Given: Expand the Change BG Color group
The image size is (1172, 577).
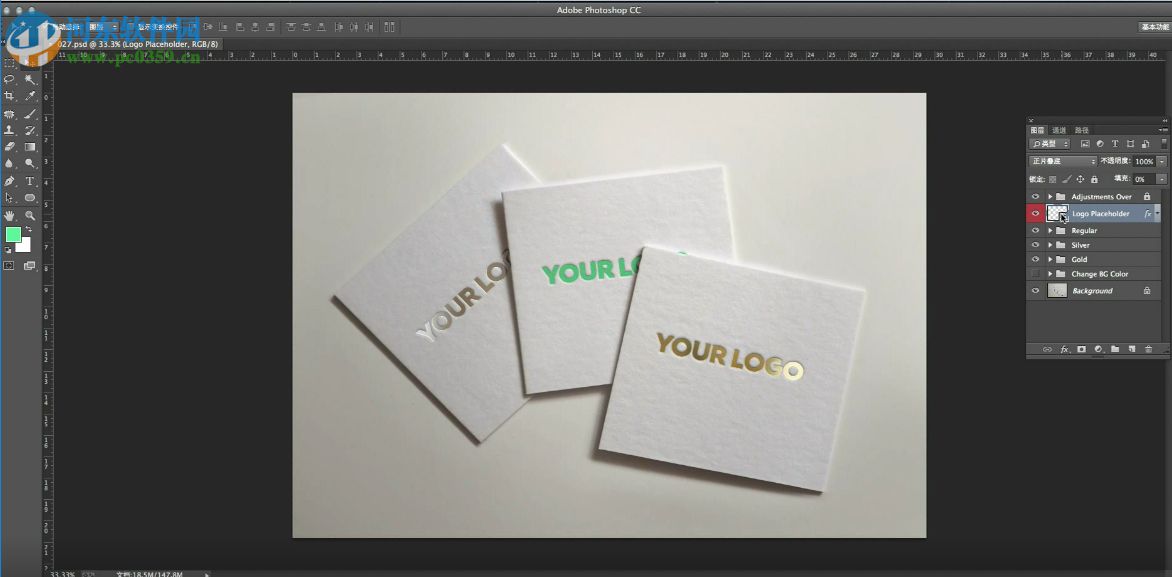Looking at the screenshot, I should click(1050, 274).
